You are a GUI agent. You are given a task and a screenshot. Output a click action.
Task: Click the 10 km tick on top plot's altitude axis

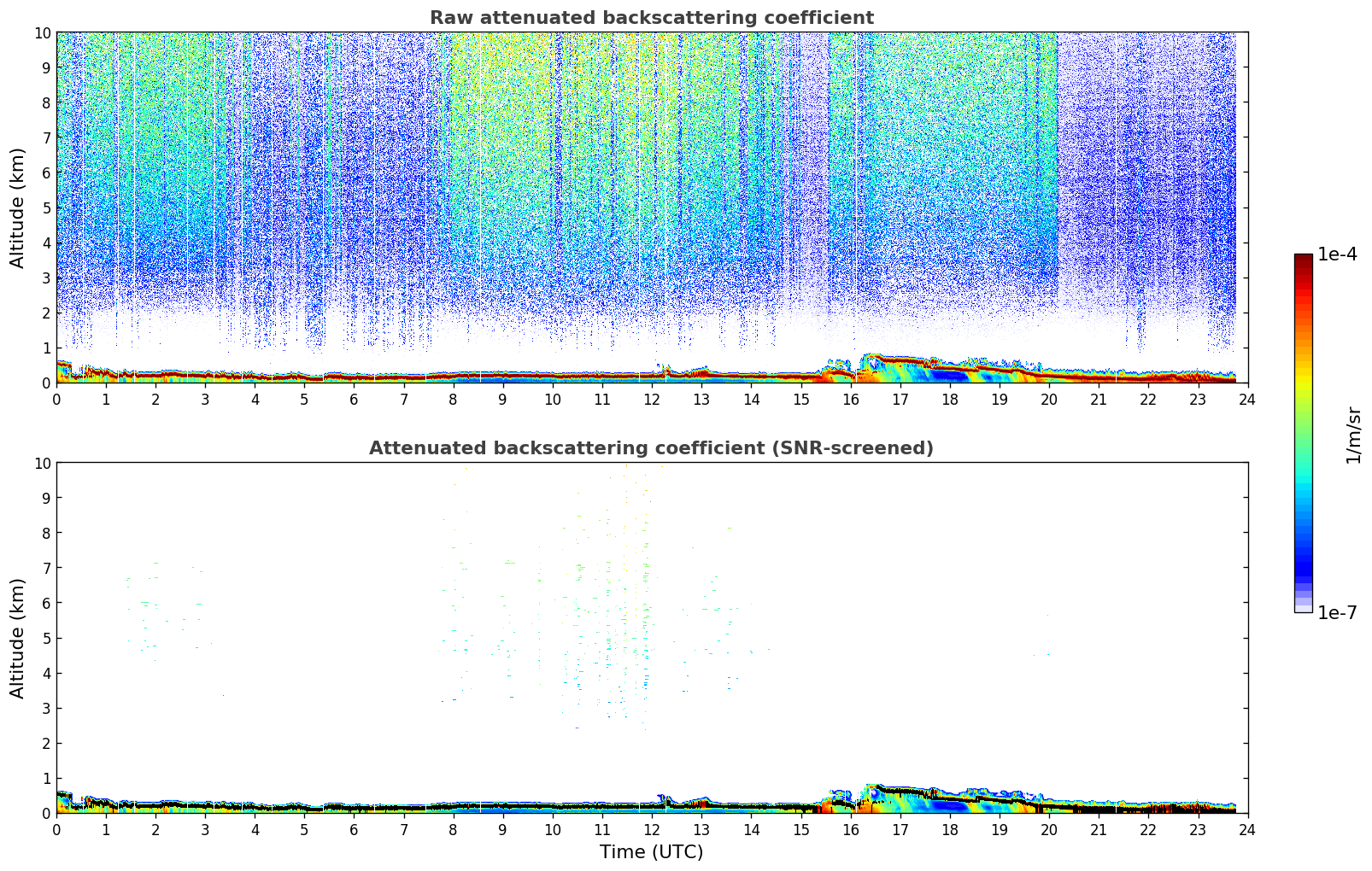[43, 32]
